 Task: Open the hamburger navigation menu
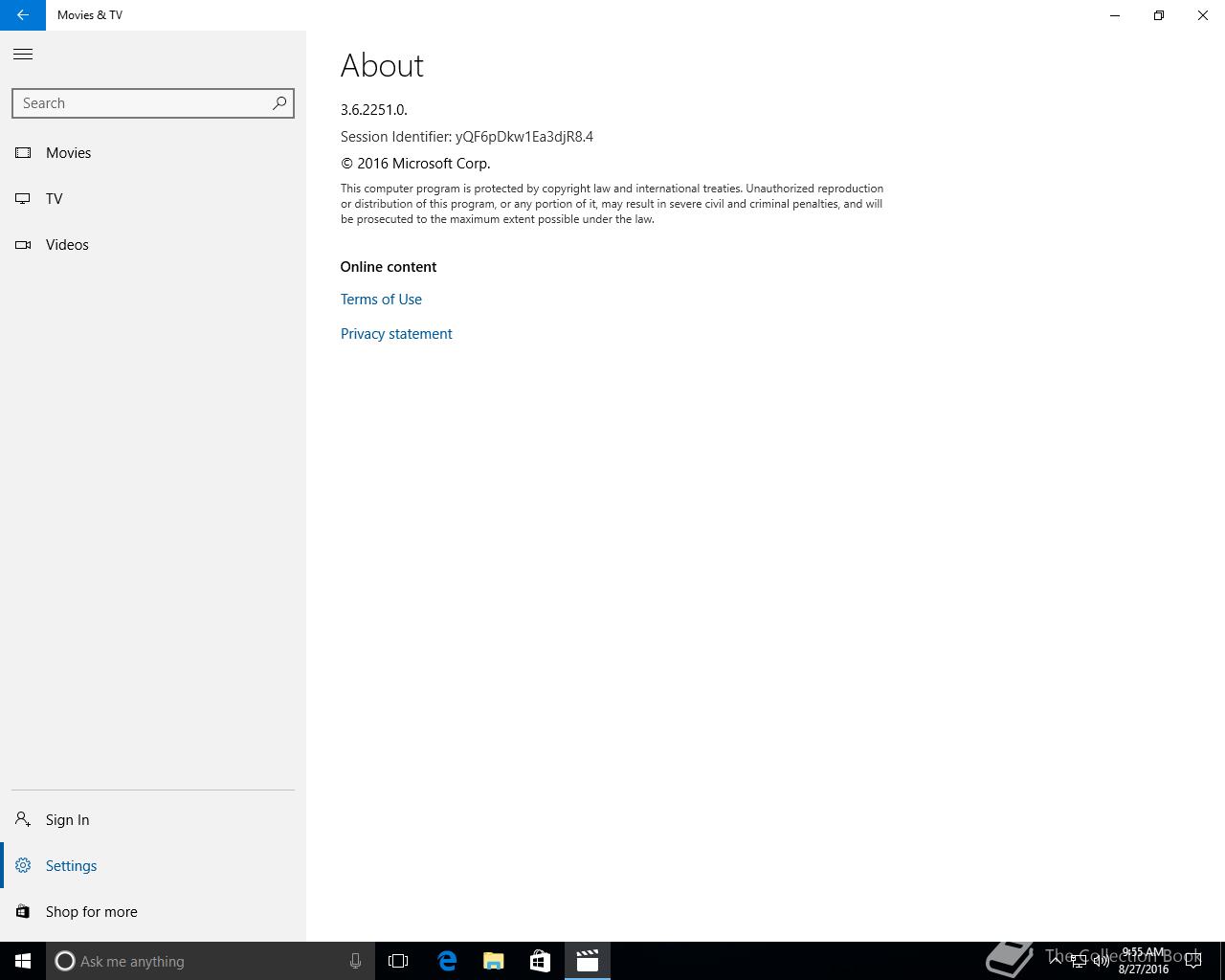[23, 55]
